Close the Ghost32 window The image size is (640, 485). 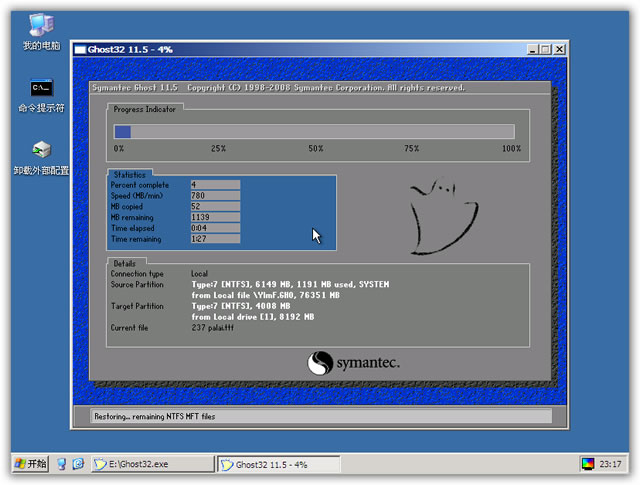pos(559,50)
